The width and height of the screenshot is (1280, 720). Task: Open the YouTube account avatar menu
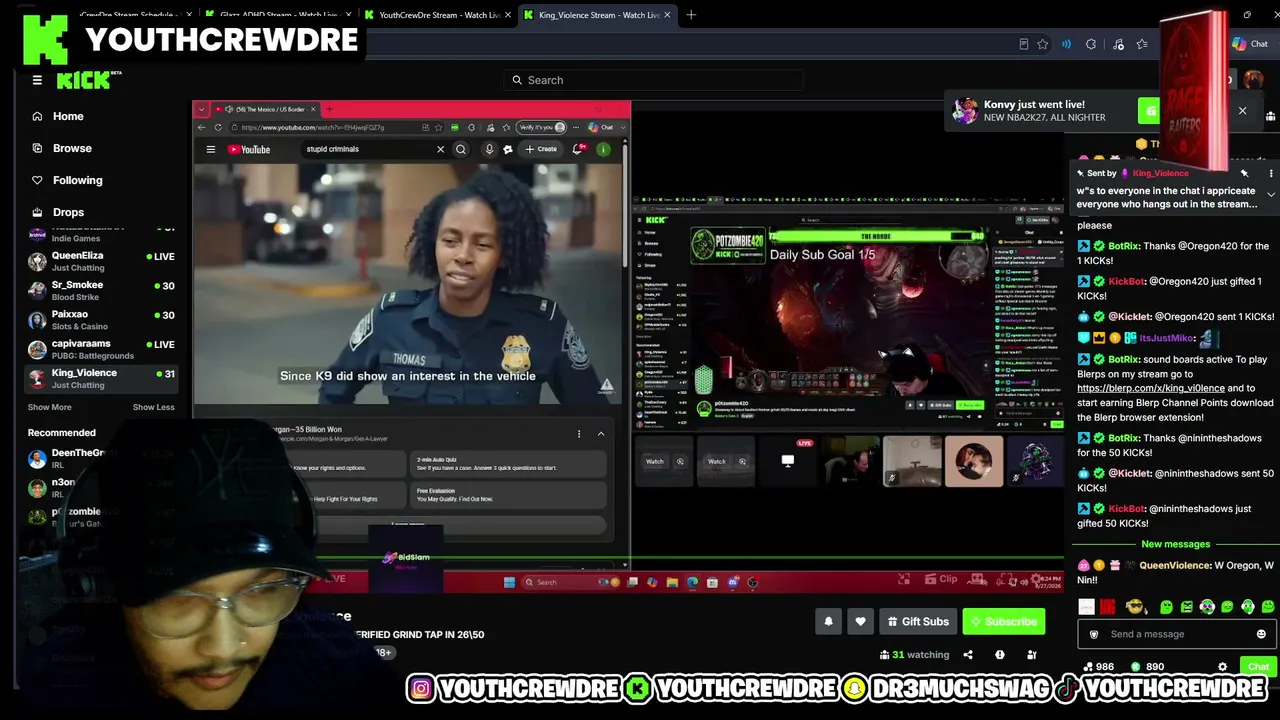point(603,149)
